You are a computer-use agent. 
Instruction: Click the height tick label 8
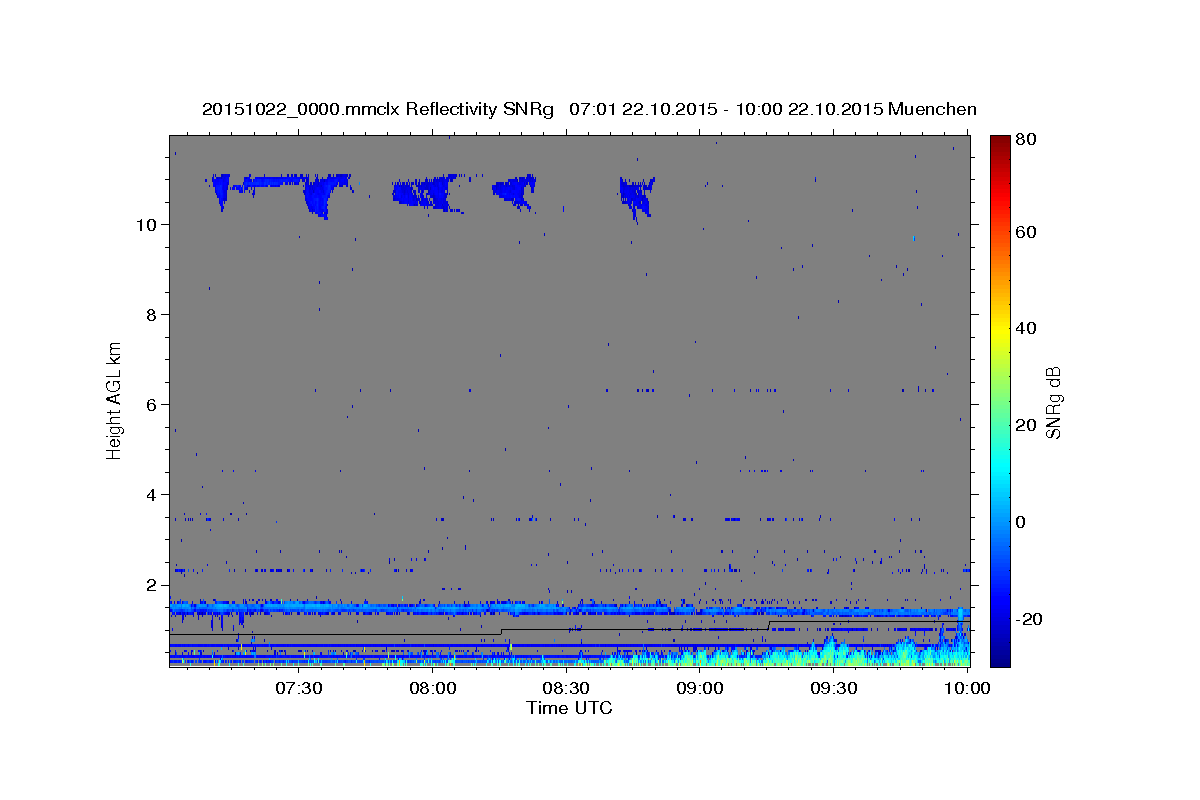point(151,314)
